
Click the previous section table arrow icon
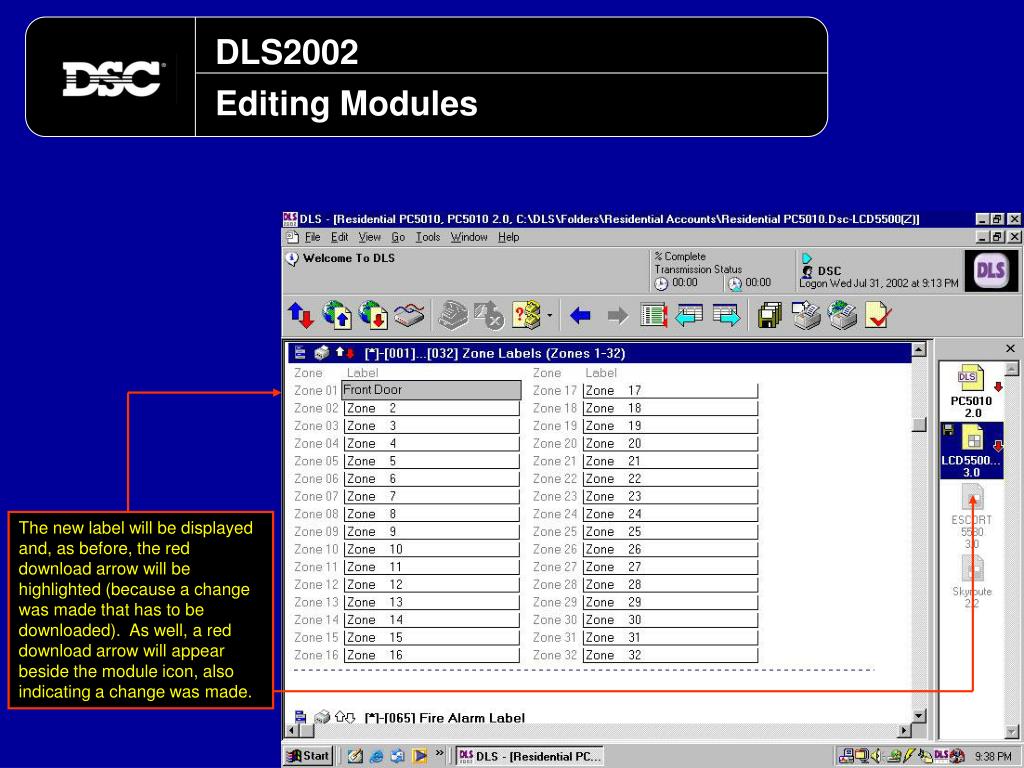click(x=690, y=315)
